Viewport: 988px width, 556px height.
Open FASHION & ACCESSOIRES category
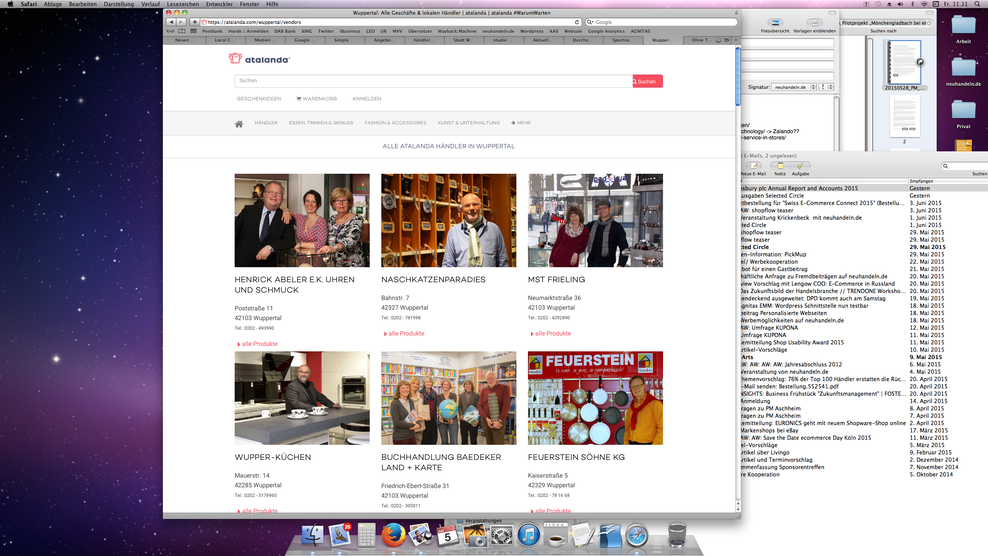pyautogui.click(x=395, y=123)
